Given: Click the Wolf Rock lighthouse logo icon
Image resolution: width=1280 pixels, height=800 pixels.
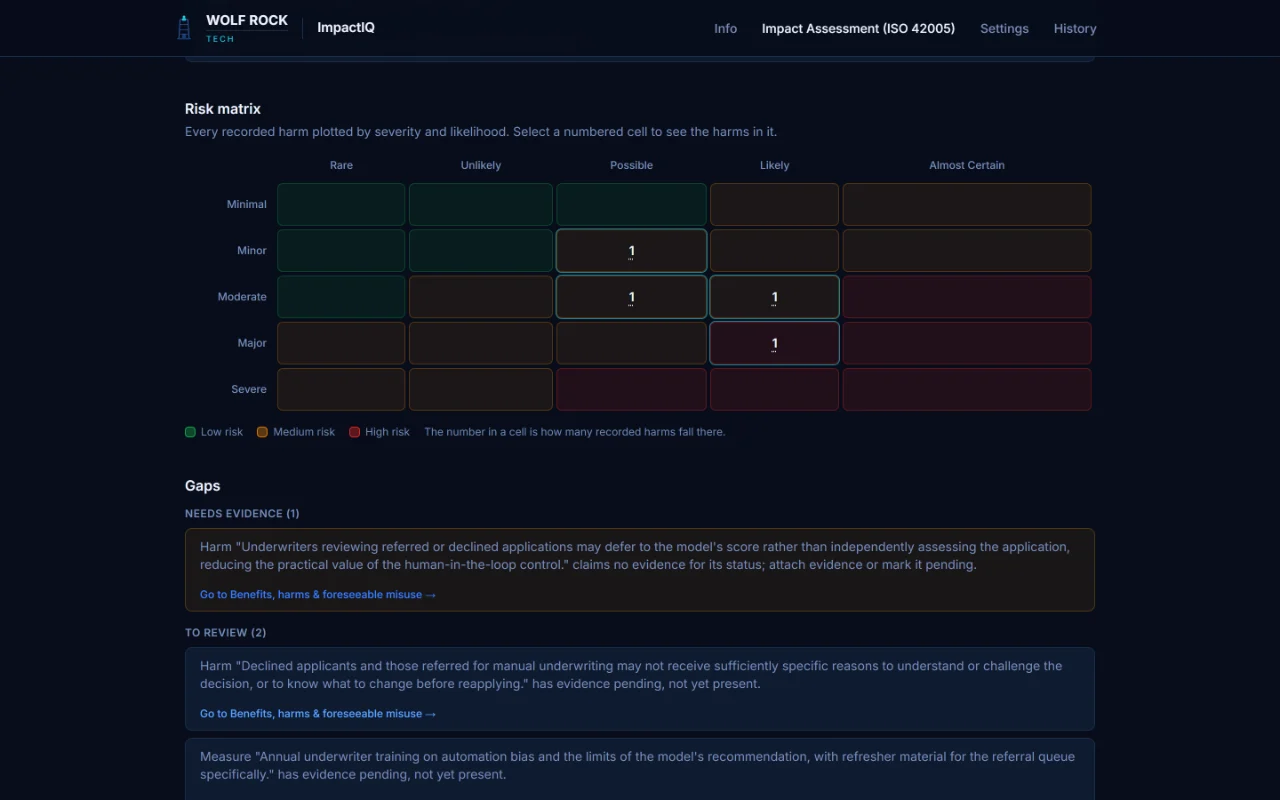Looking at the screenshot, I should click(x=184, y=28).
